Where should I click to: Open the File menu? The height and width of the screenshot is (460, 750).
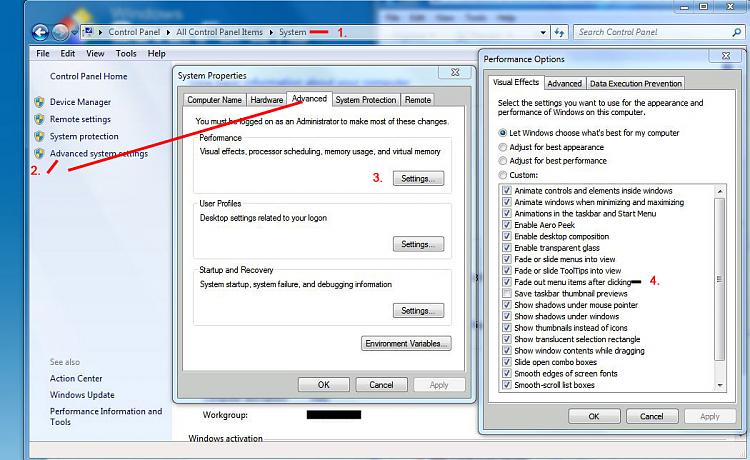pyautogui.click(x=43, y=54)
